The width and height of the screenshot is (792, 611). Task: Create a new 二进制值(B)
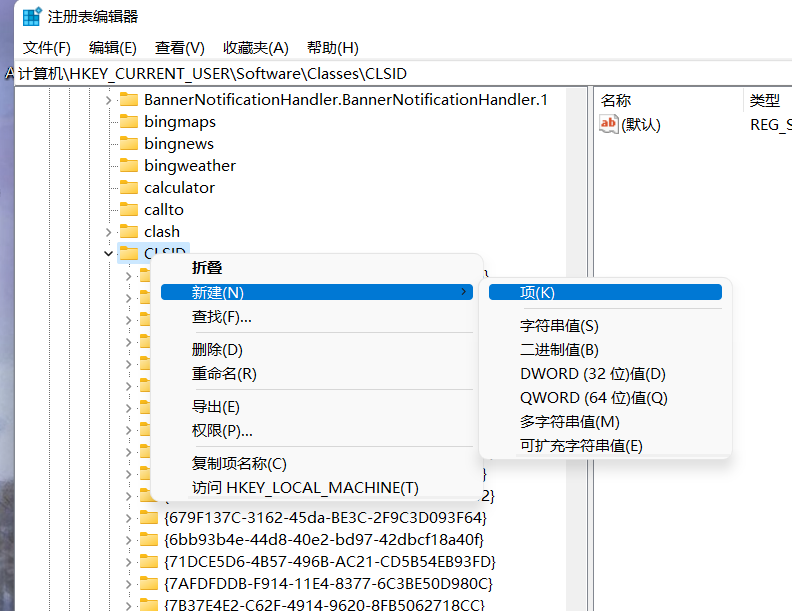[x=605, y=349]
